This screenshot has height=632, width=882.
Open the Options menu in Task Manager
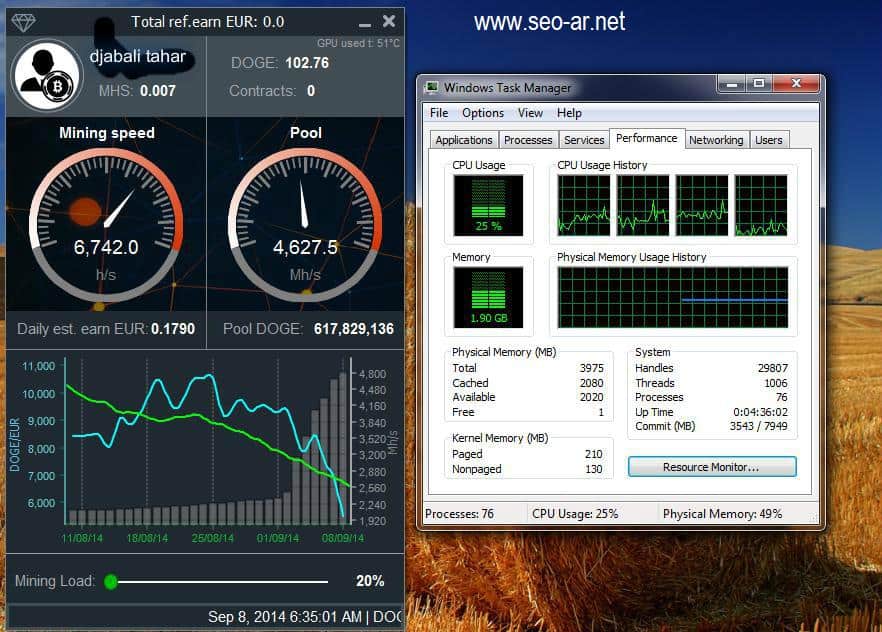click(x=483, y=113)
